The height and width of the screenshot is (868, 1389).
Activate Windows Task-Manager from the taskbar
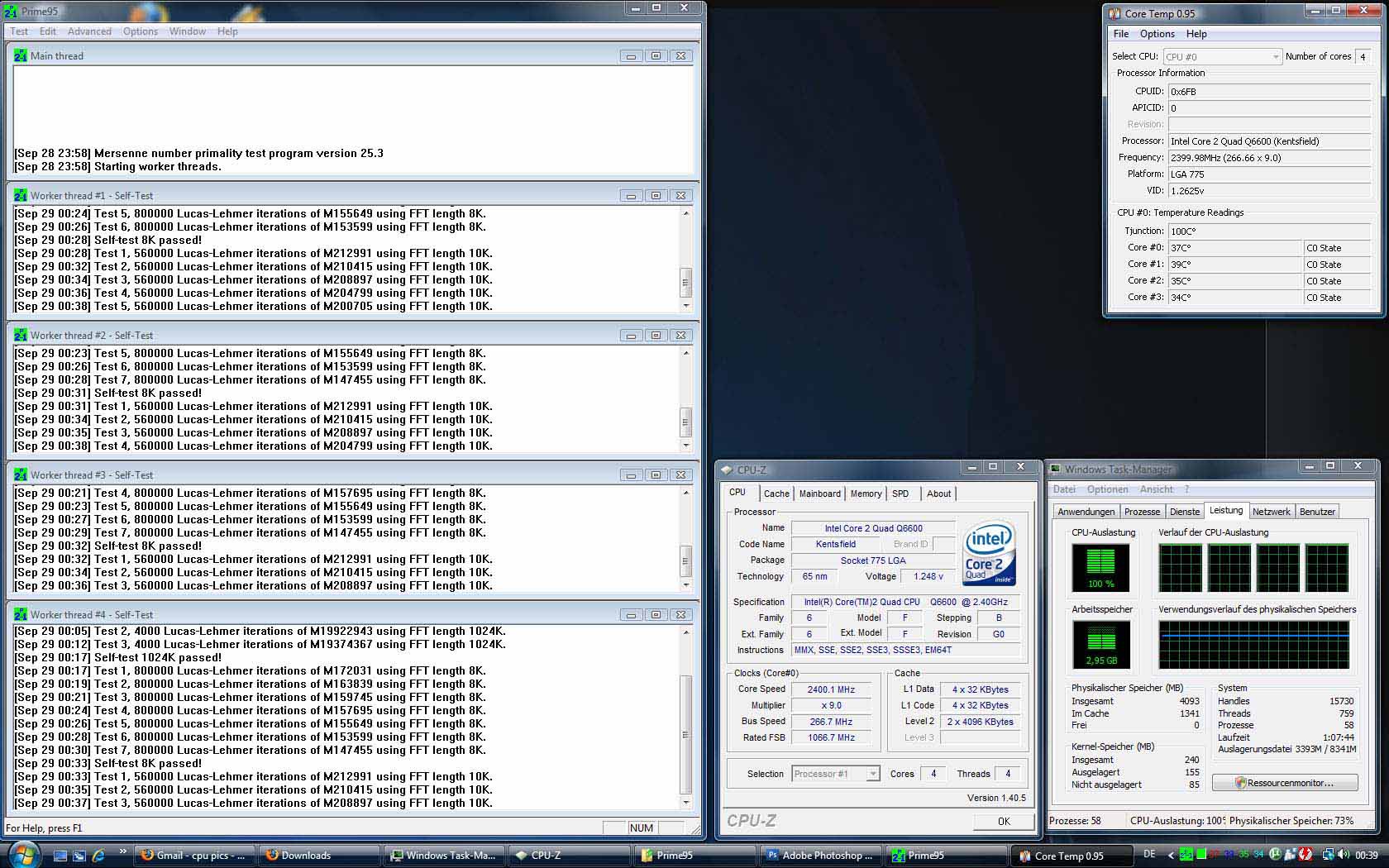[444, 856]
